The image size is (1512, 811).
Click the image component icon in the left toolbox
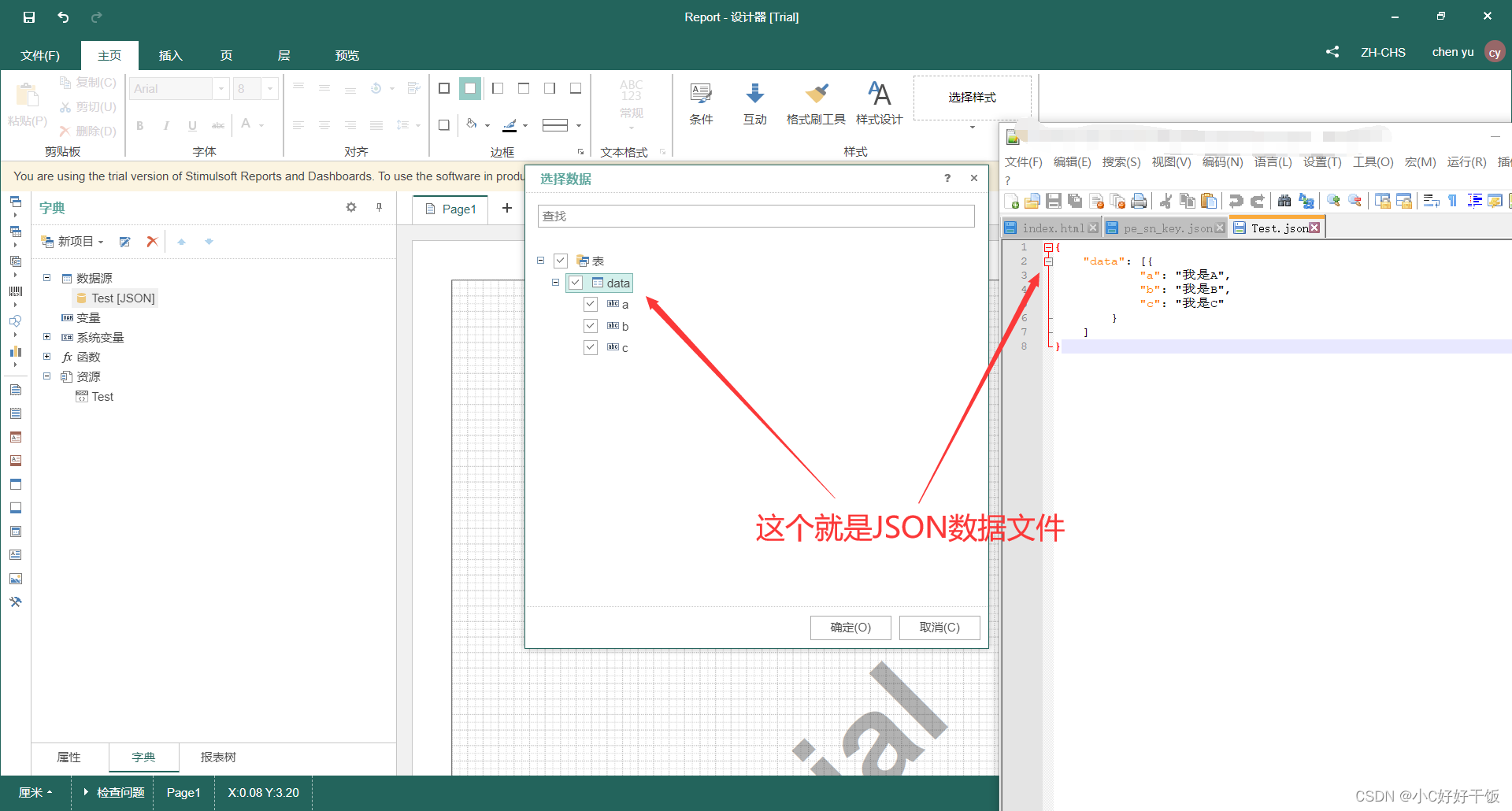[x=15, y=579]
